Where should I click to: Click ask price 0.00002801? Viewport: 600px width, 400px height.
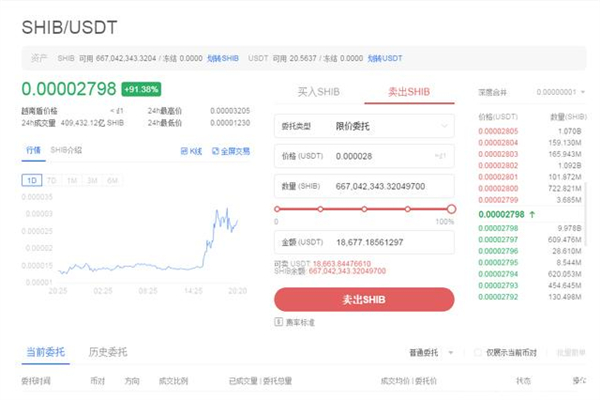498,177
